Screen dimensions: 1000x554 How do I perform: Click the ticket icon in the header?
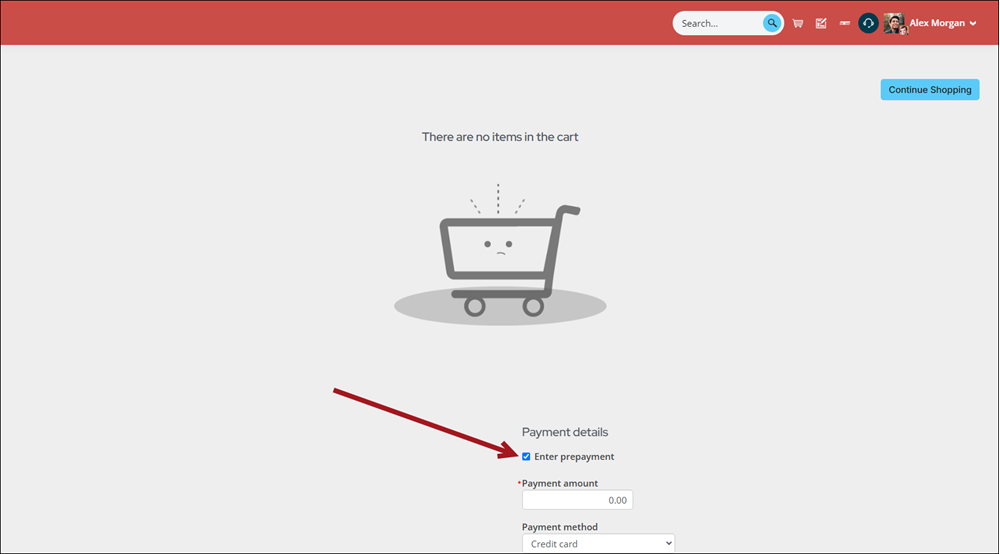(844, 23)
